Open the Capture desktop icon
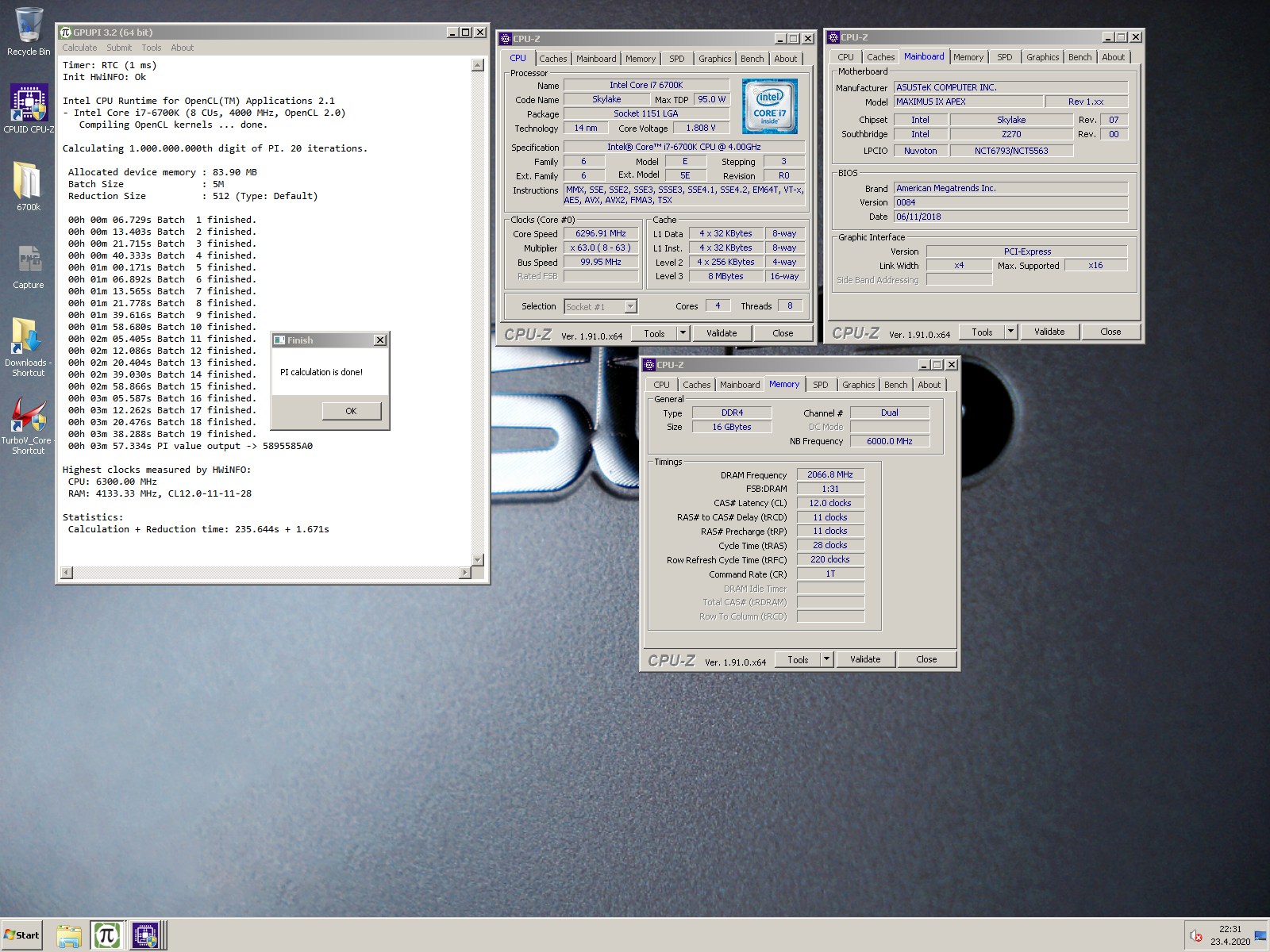Viewport: 1270px width, 952px height. click(x=28, y=266)
